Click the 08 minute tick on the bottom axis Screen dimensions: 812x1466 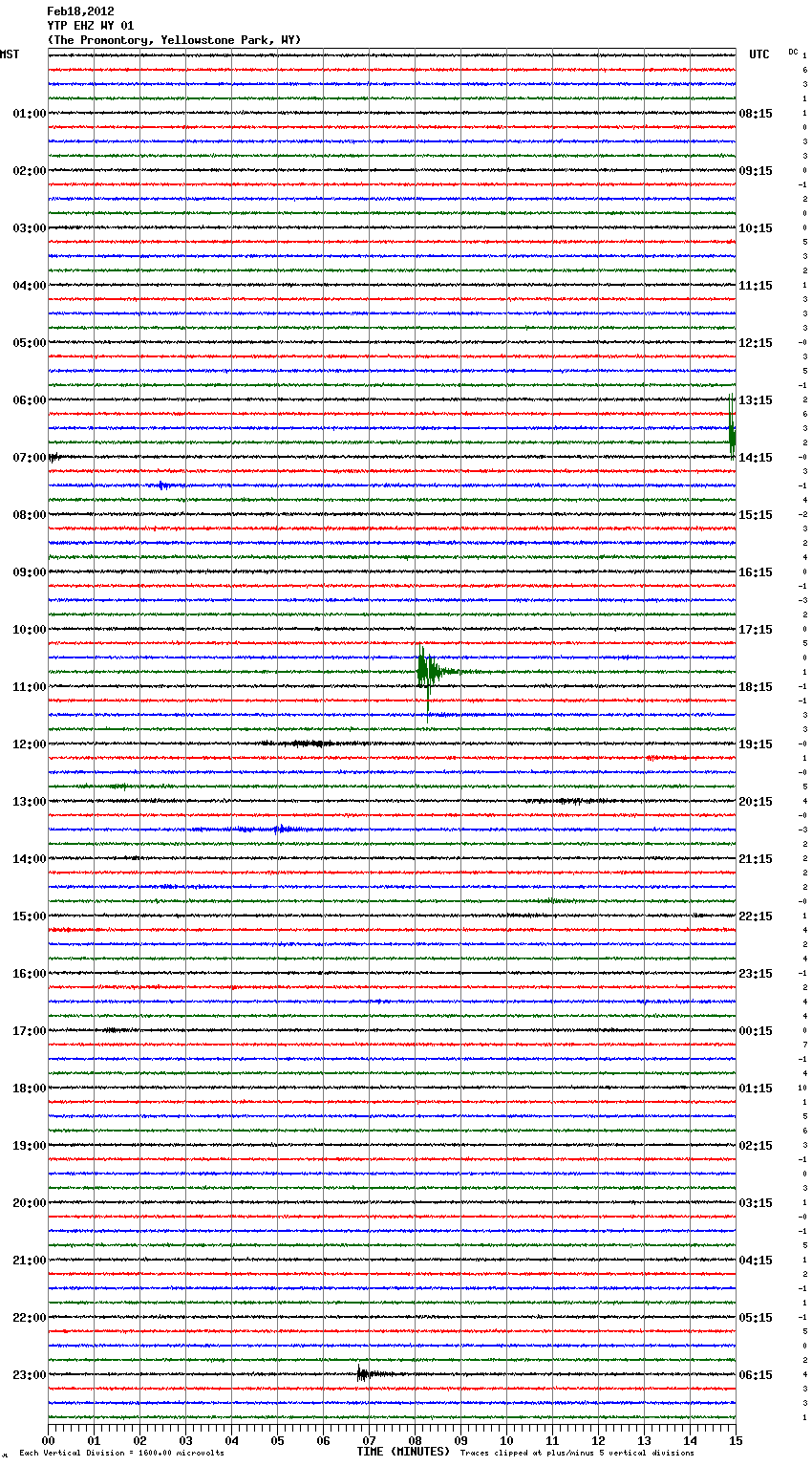415,1441
